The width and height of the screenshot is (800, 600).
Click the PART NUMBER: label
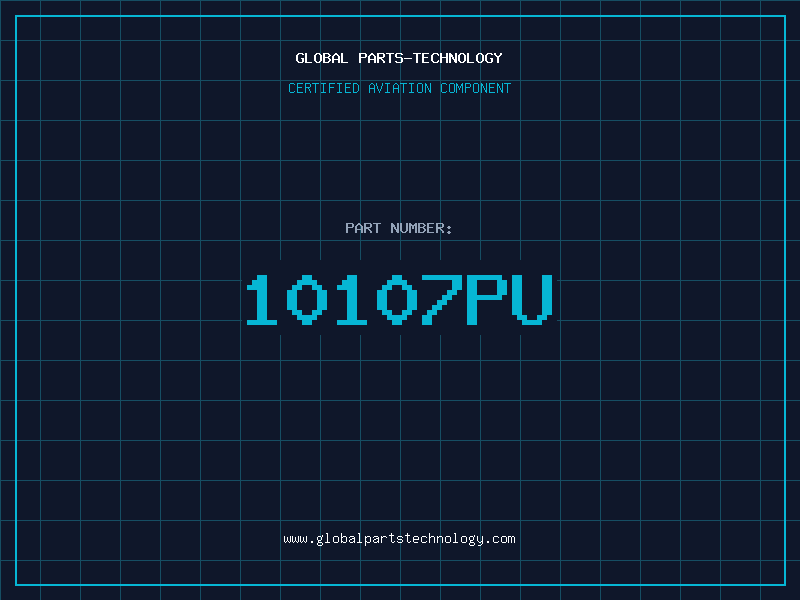click(x=398, y=228)
